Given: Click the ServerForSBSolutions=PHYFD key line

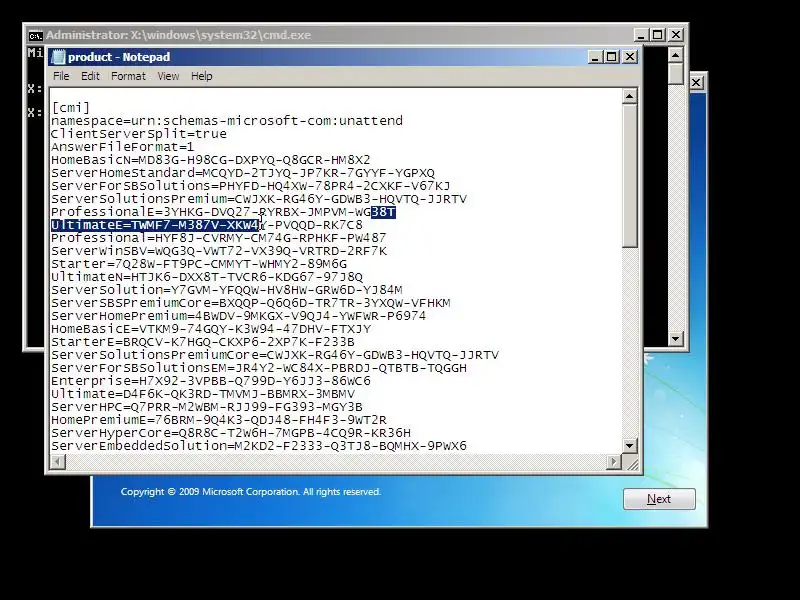Looking at the screenshot, I should (251, 186).
